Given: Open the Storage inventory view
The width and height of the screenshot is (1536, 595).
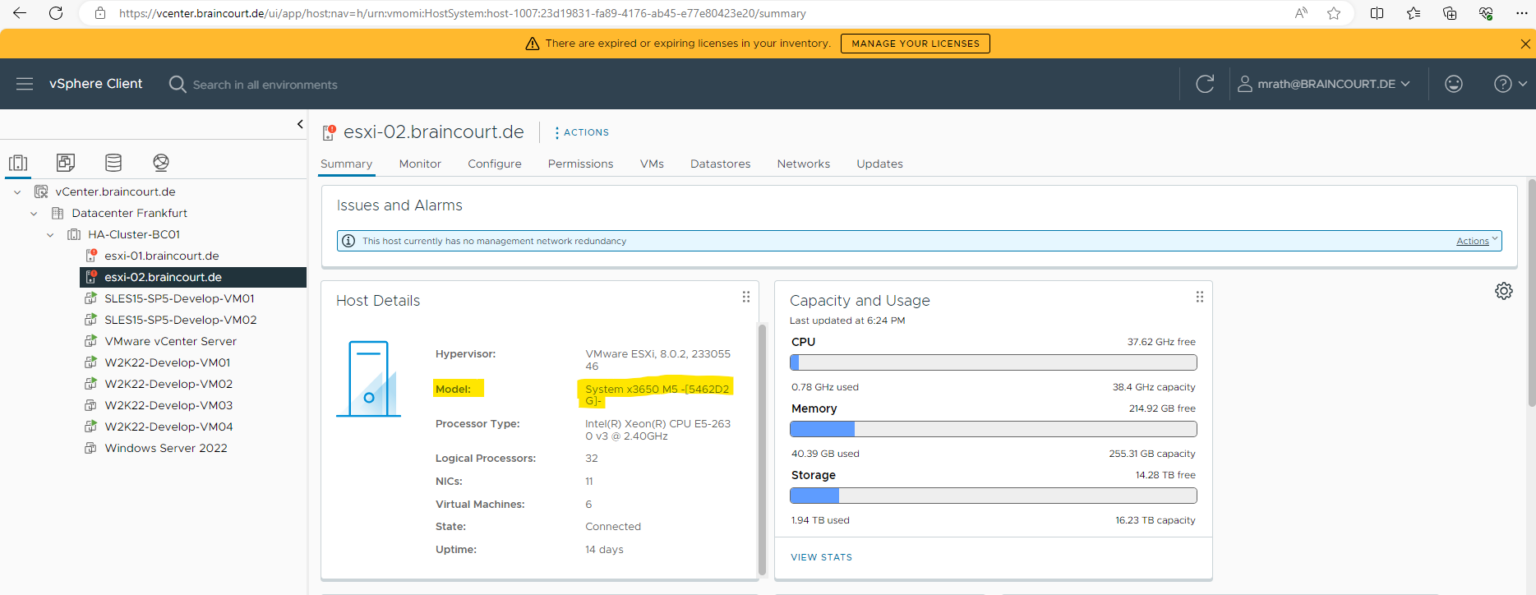Looking at the screenshot, I should [113, 161].
